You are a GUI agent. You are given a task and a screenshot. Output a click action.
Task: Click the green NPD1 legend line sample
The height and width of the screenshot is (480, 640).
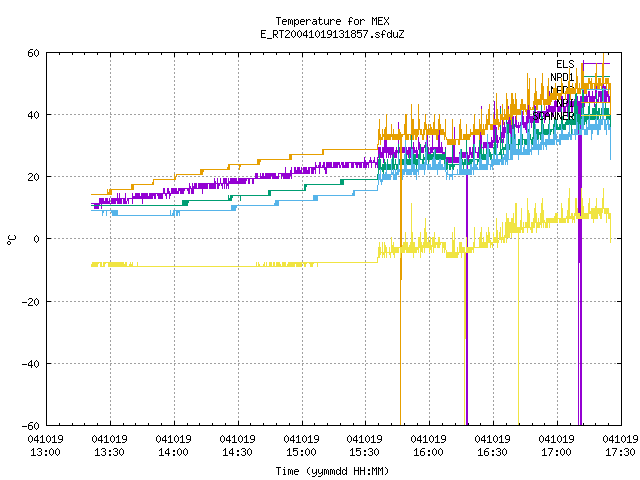pyautogui.click(x=596, y=77)
